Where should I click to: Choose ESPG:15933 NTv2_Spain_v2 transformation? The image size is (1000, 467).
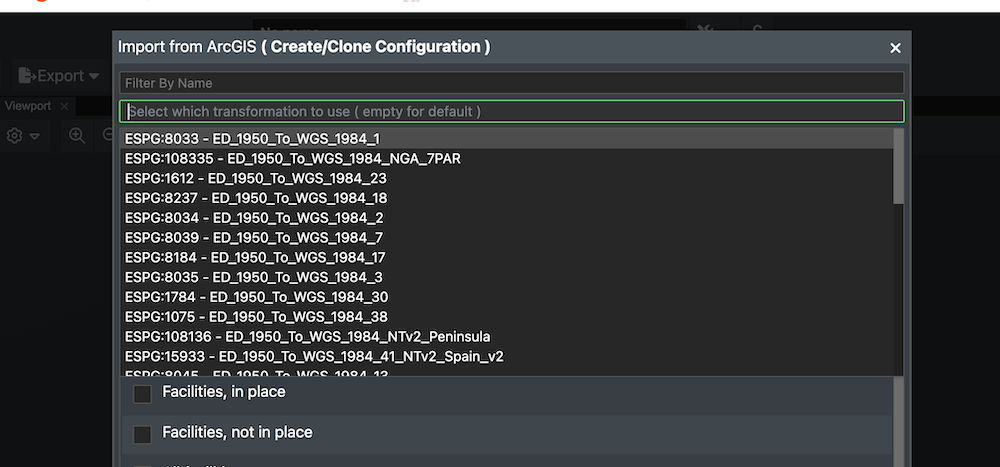[x=507, y=356]
